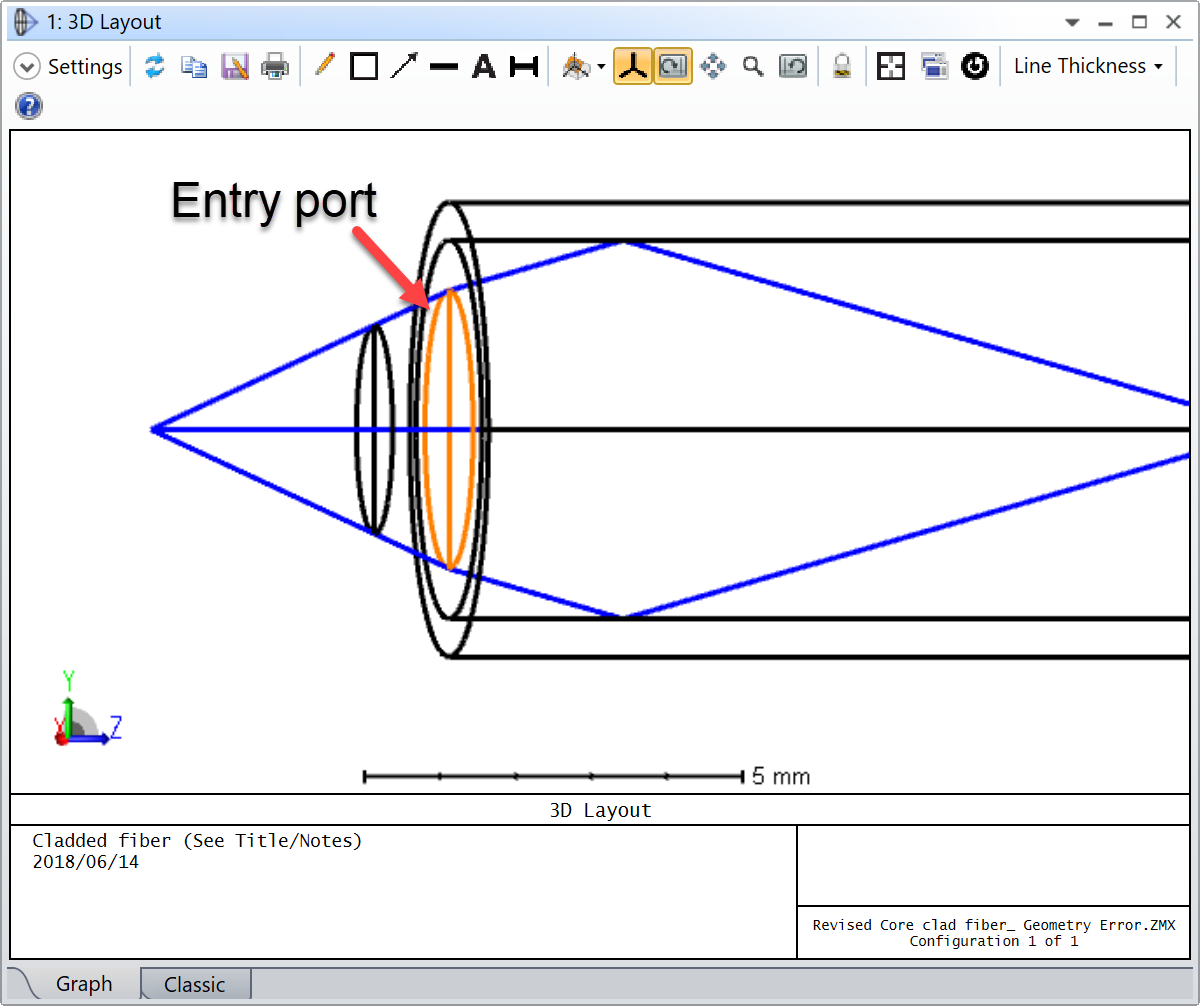This screenshot has width=1200, height=1006.
Task: Click the black circular timer icon
Action: [975, 67]
